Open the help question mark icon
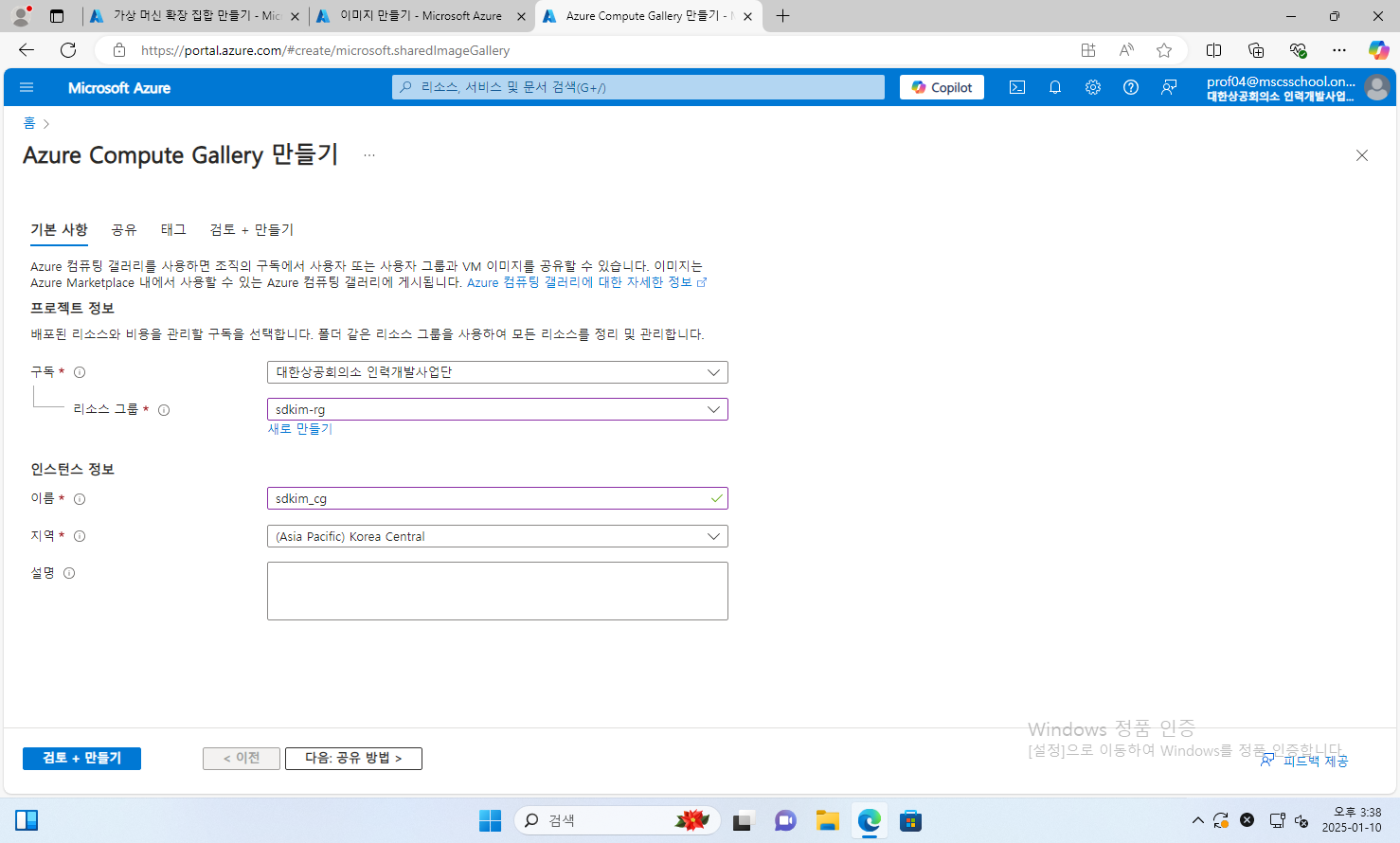The image size is (1400, 843). [1131, 87]
